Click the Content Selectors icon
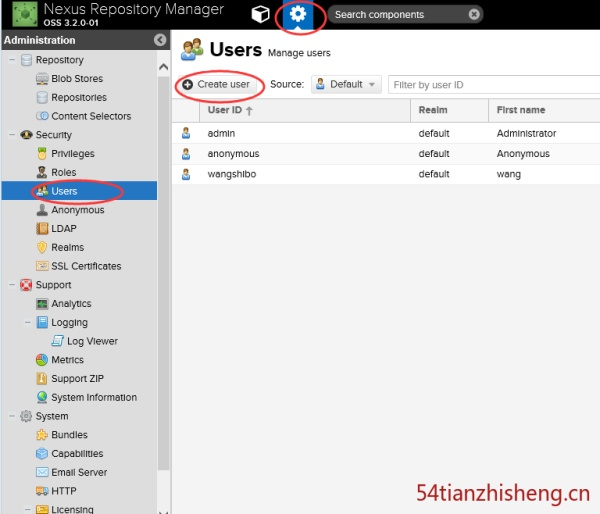Screen dimensions: 600x514 tap(42, 116)
